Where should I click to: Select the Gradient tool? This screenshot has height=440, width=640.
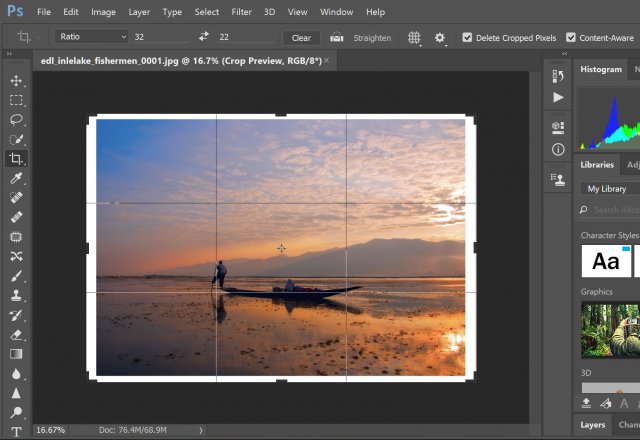pos(16,354)
